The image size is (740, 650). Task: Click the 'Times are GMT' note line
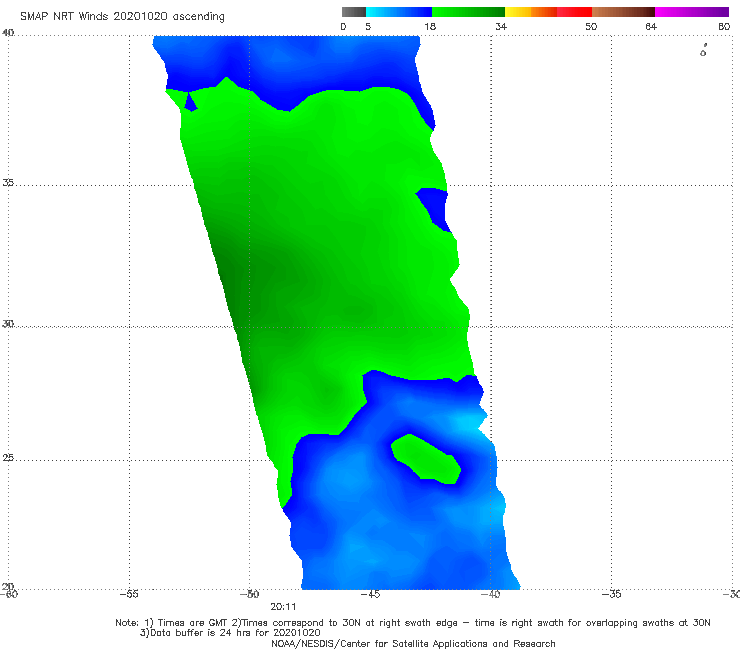pos(412,623)
